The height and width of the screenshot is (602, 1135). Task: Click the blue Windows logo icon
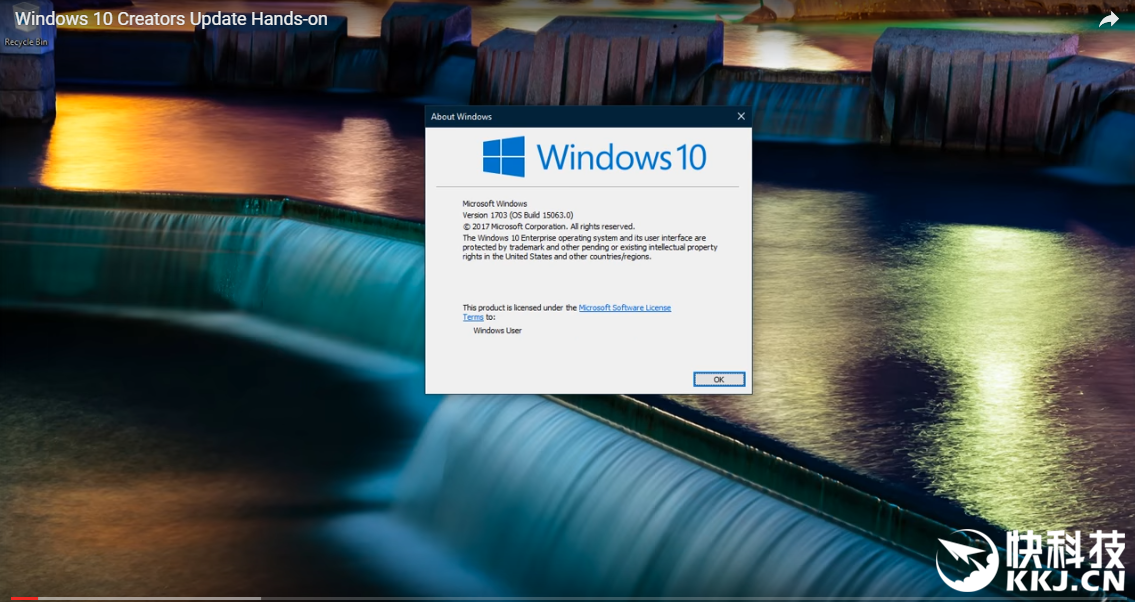(504, 157)
